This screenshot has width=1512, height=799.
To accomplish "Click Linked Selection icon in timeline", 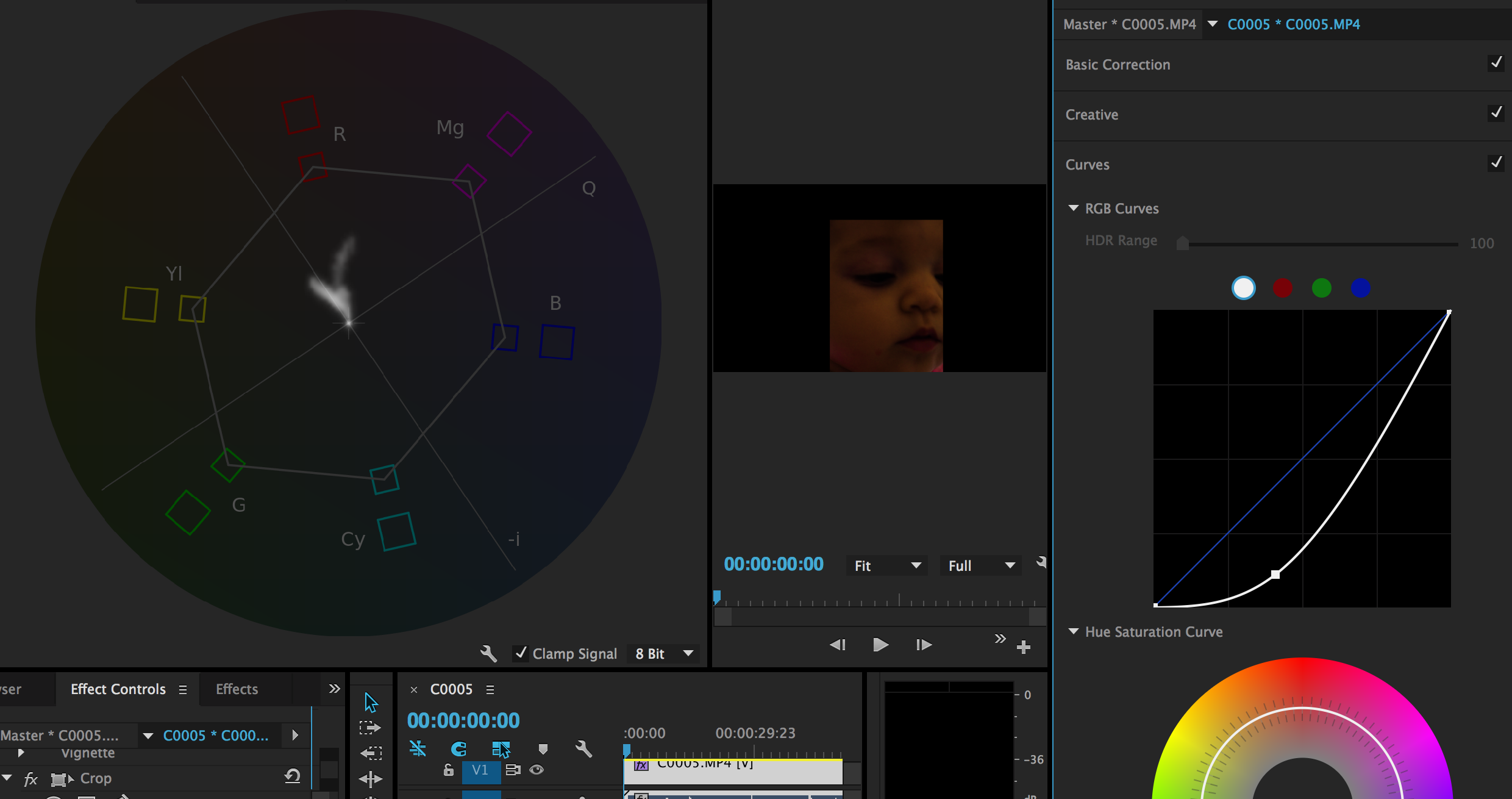I will point(501,748).
